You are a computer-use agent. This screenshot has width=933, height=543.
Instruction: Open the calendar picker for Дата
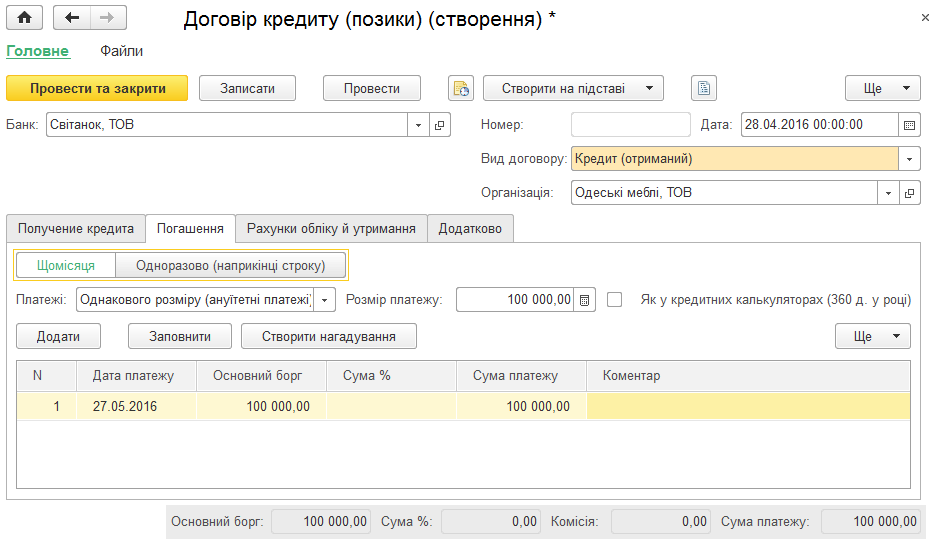[x=909, y=125]
